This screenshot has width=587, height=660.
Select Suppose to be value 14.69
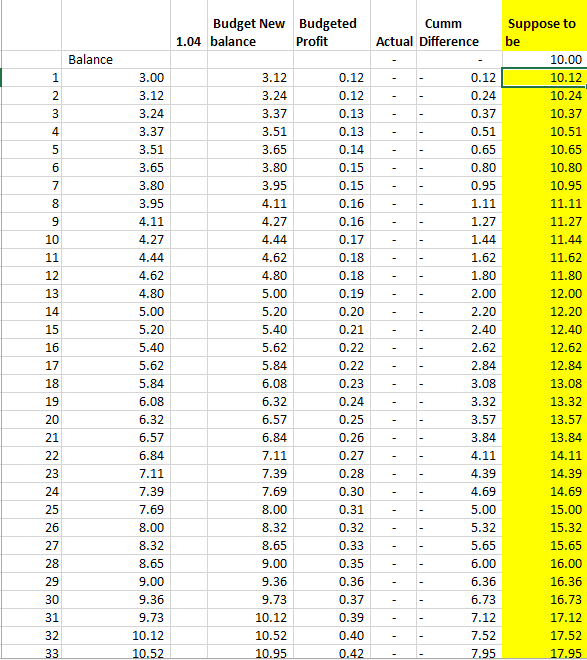point(545,492)
